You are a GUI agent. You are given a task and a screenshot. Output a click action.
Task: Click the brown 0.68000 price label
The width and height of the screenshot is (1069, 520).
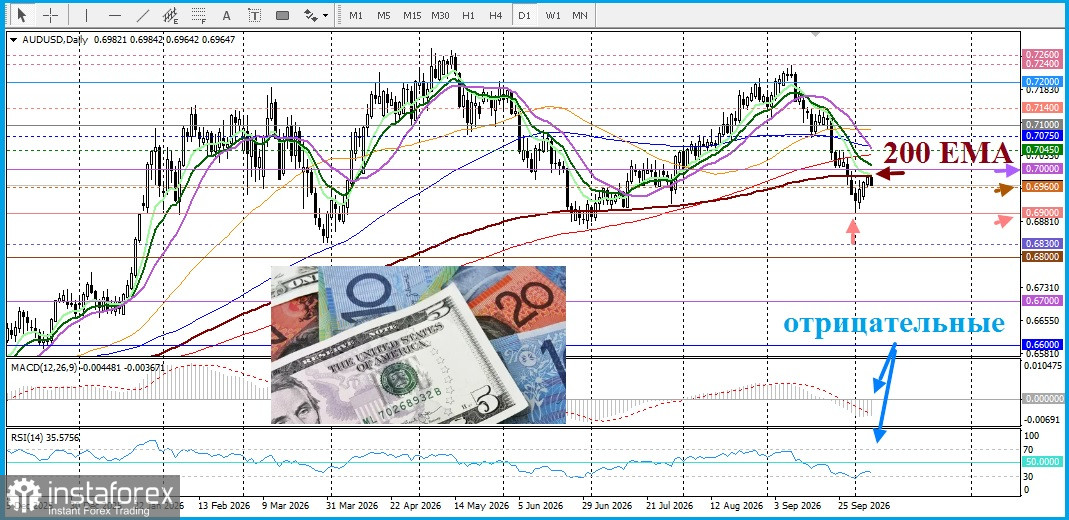pyautogui.click(x=1041, y=256)
